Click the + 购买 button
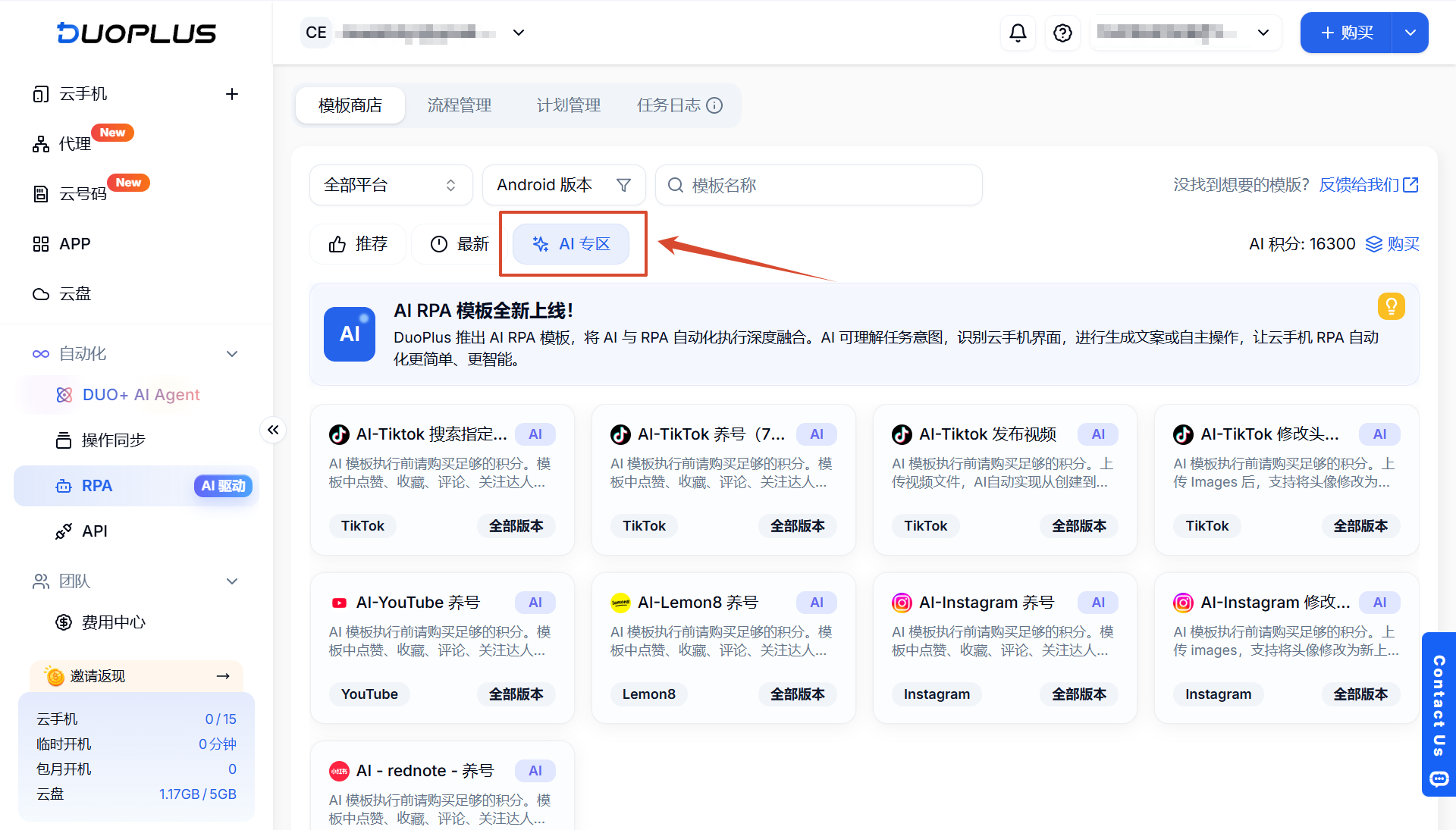This screenshot has width=1456, height=830. 1346,33
